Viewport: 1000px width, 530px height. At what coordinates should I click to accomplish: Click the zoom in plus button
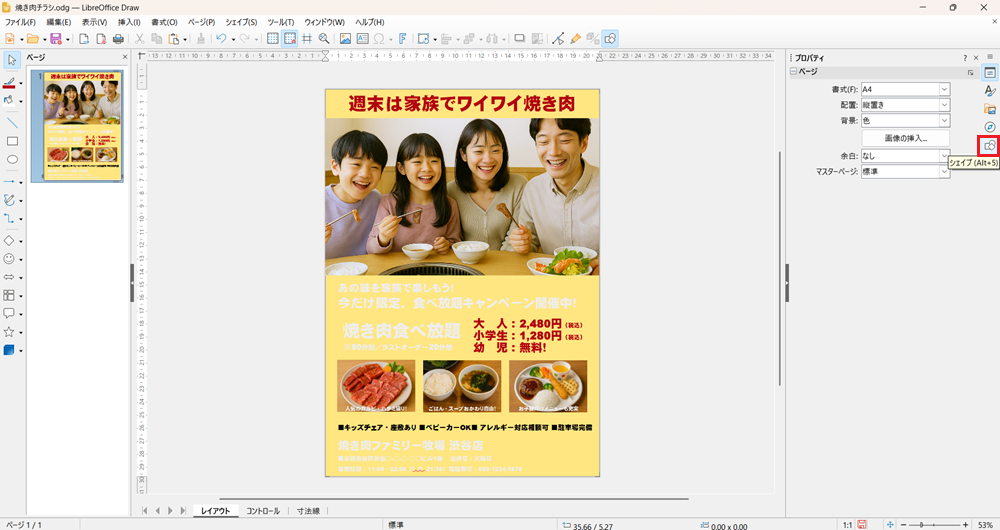[966, 525]
